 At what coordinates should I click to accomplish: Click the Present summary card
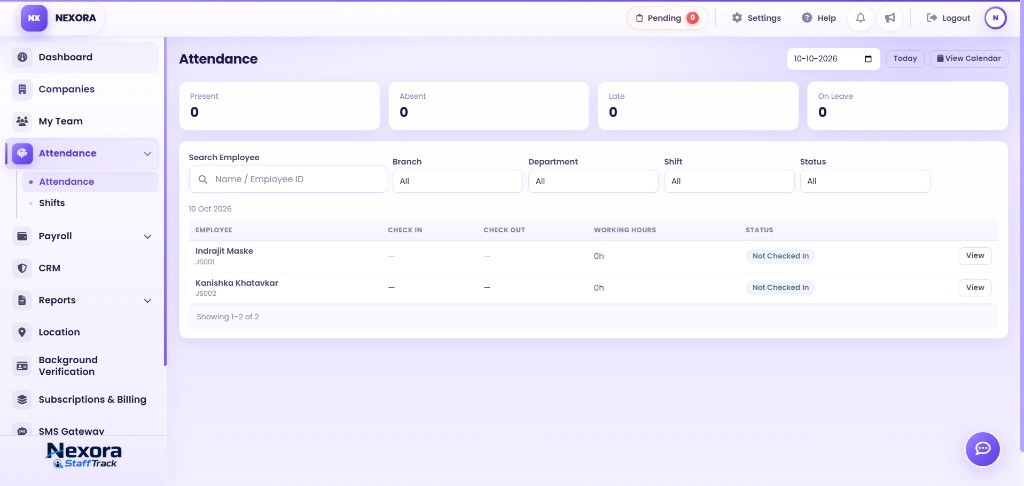(280, 106)
